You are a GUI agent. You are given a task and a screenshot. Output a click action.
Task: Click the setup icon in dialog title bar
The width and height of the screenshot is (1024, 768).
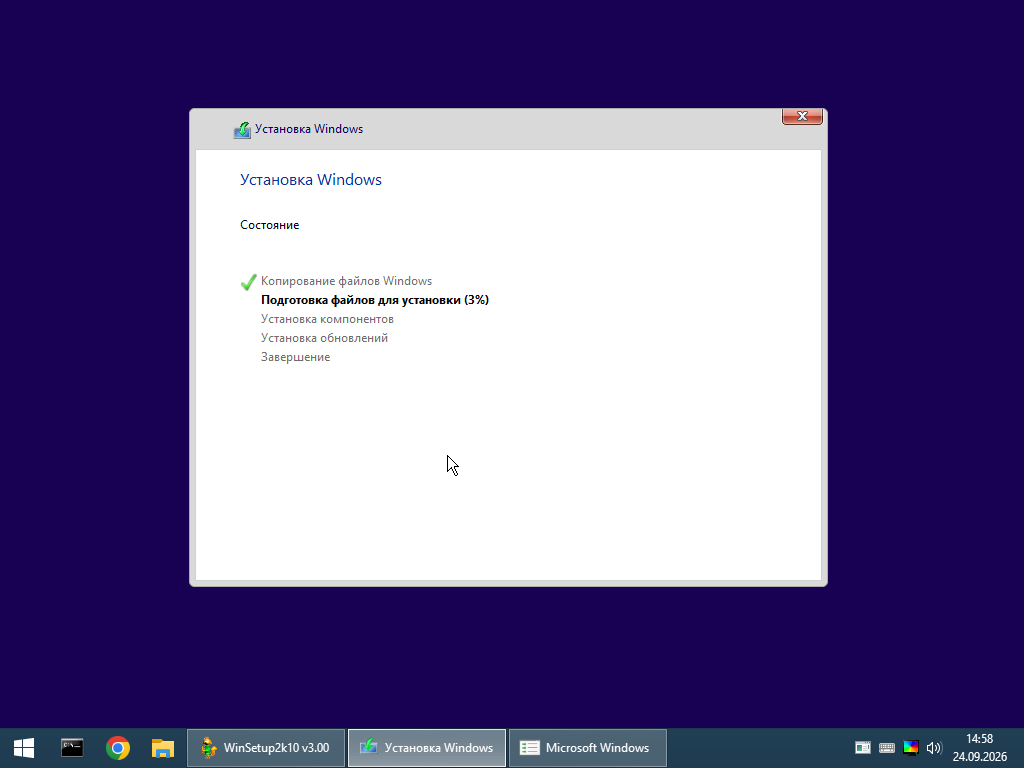pyautogui.click(x=242, y=129)
